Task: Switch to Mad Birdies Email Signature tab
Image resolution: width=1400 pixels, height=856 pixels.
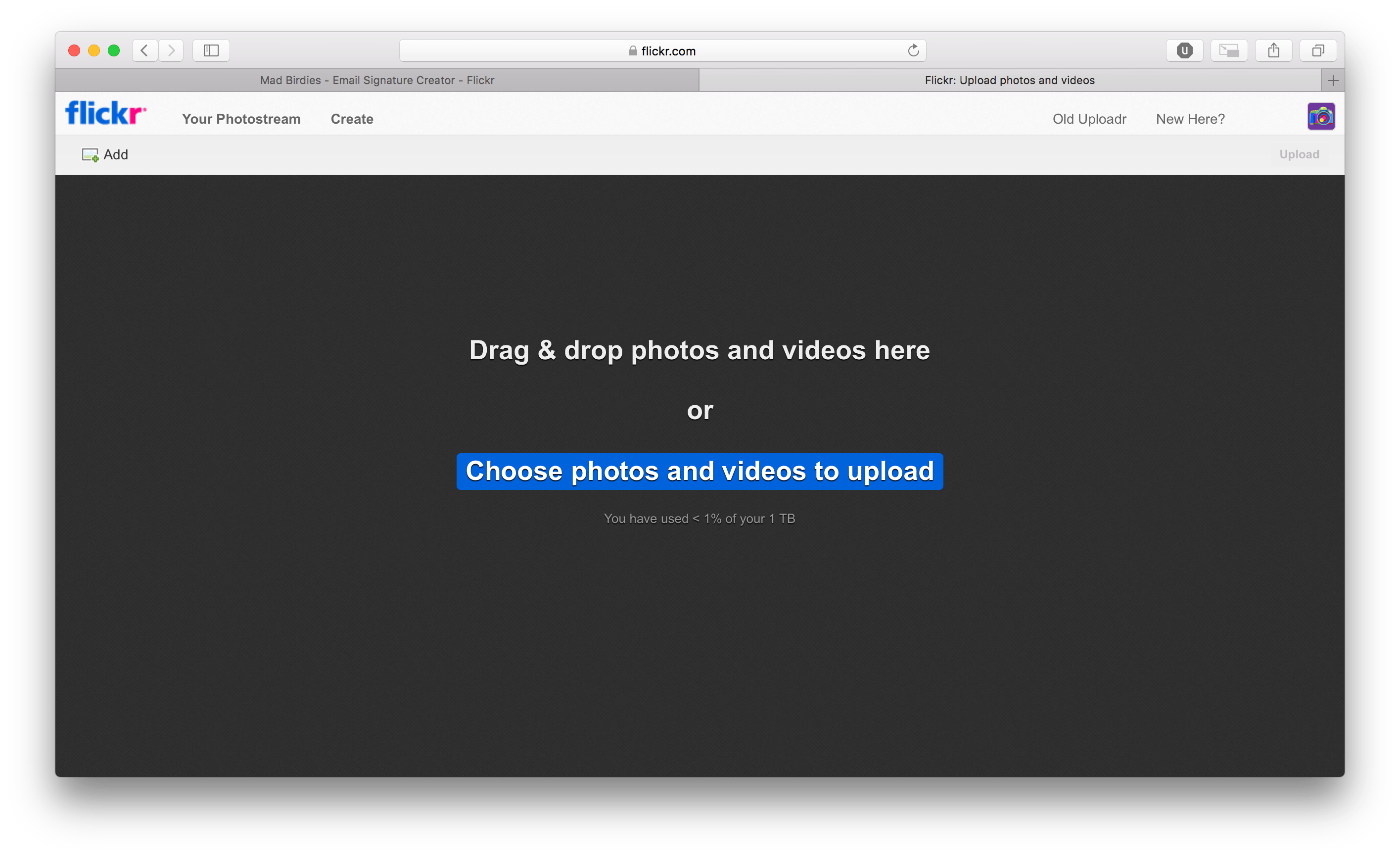Action: (376, 80)
